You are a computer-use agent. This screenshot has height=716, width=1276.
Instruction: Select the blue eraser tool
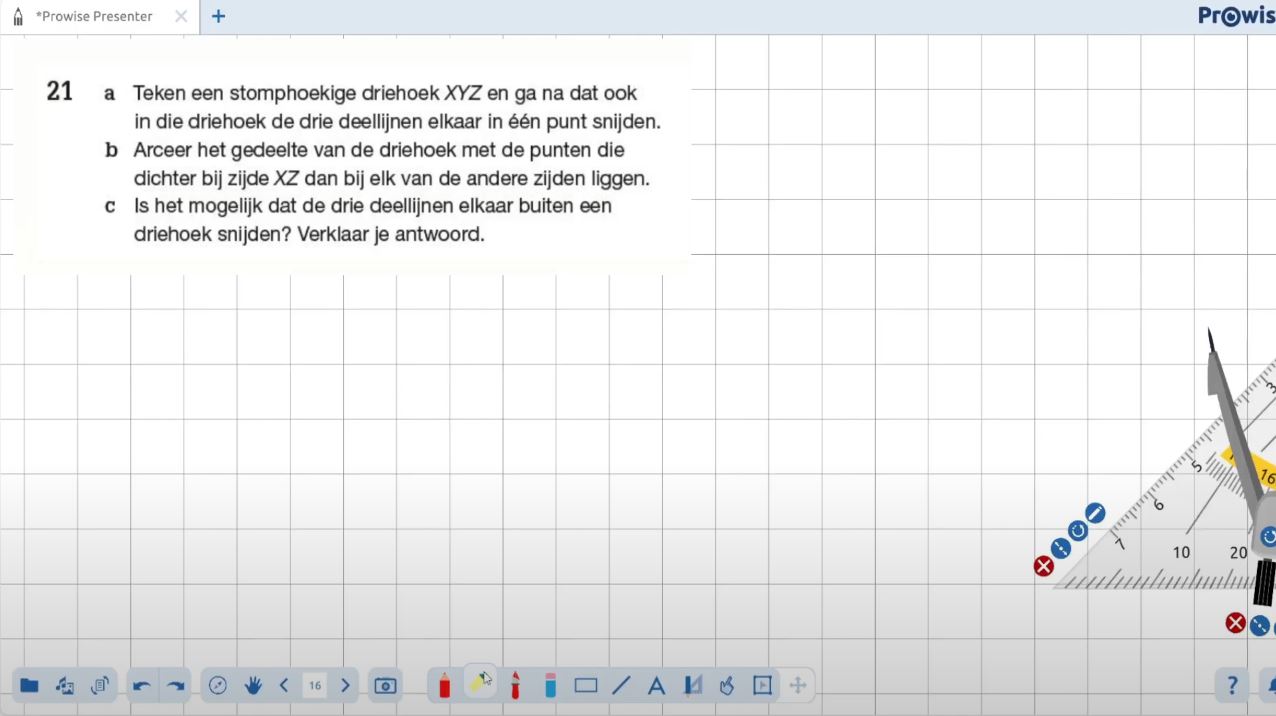(550, 685)
